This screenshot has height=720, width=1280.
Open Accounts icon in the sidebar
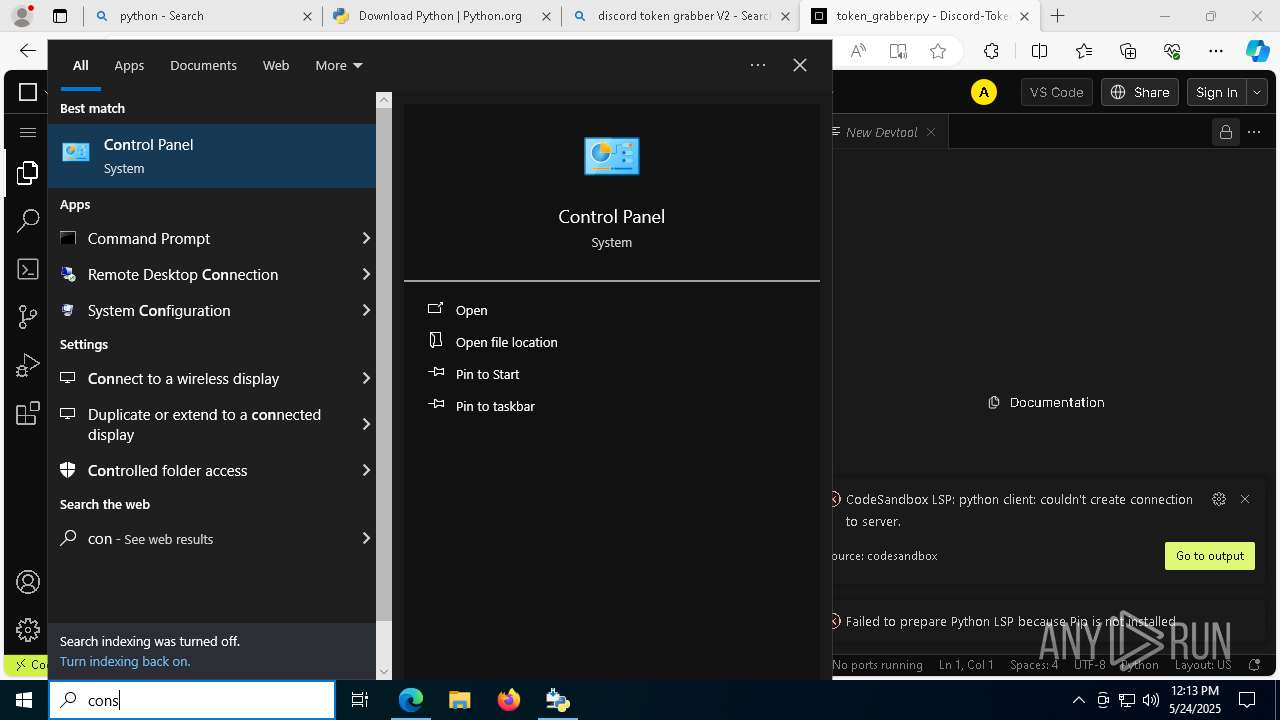27,582
